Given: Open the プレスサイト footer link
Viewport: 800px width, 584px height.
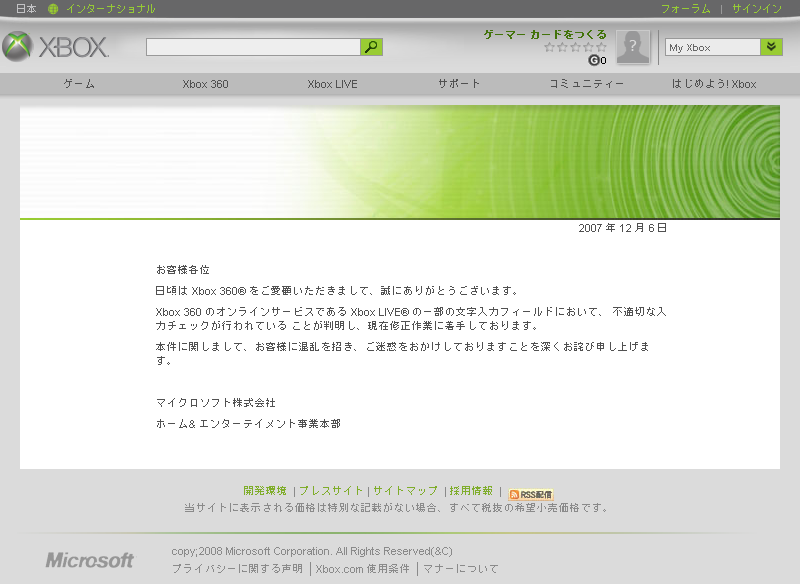Looking at the screenshot, I should click(x=331, y=491).
